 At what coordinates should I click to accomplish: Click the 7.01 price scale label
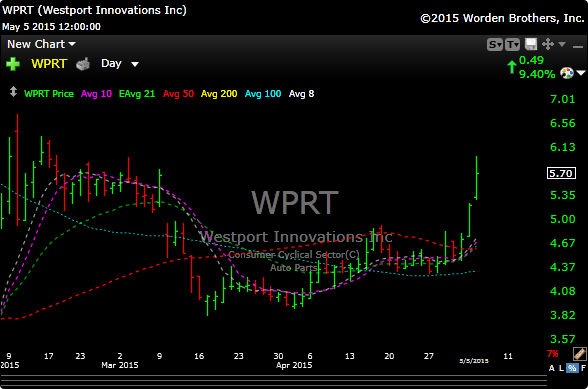562,99
